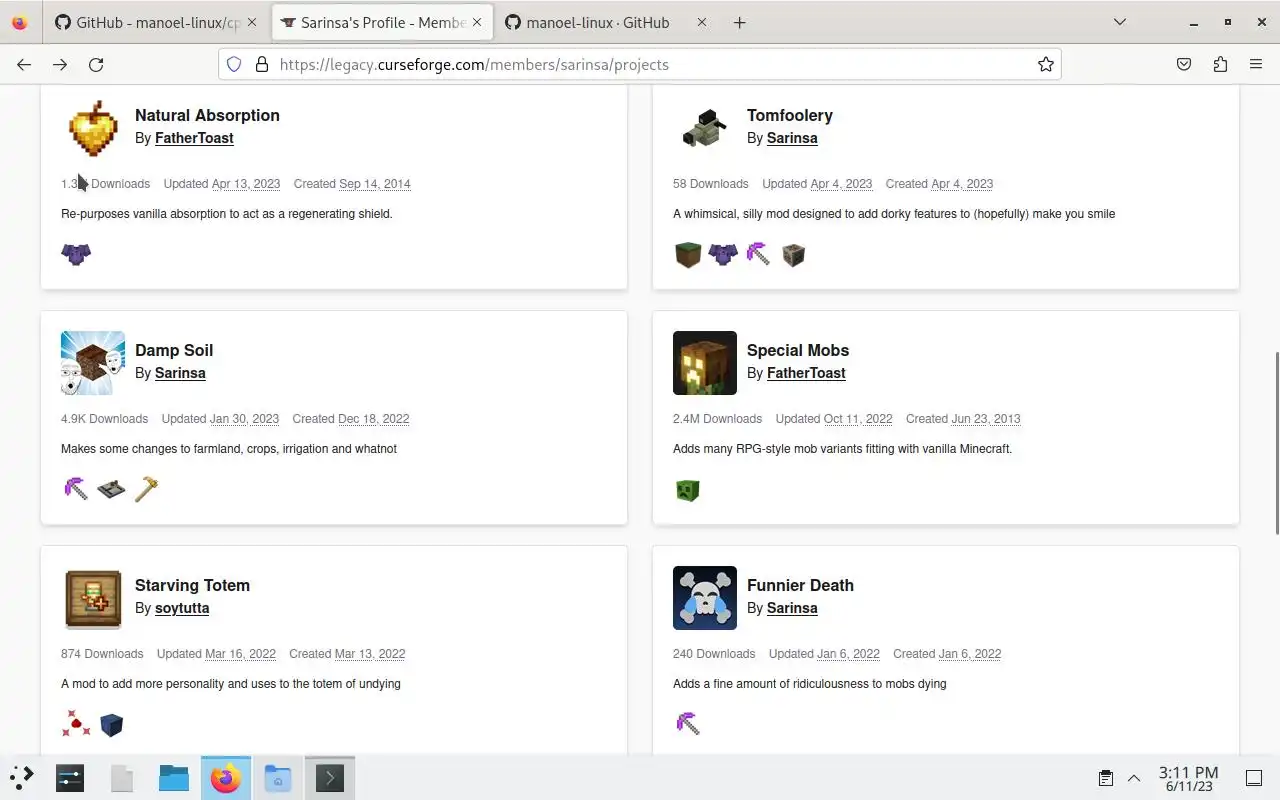Screen dimensions: 1280x800
Task: Open the clipboard tray icon
Action: 1106,778
